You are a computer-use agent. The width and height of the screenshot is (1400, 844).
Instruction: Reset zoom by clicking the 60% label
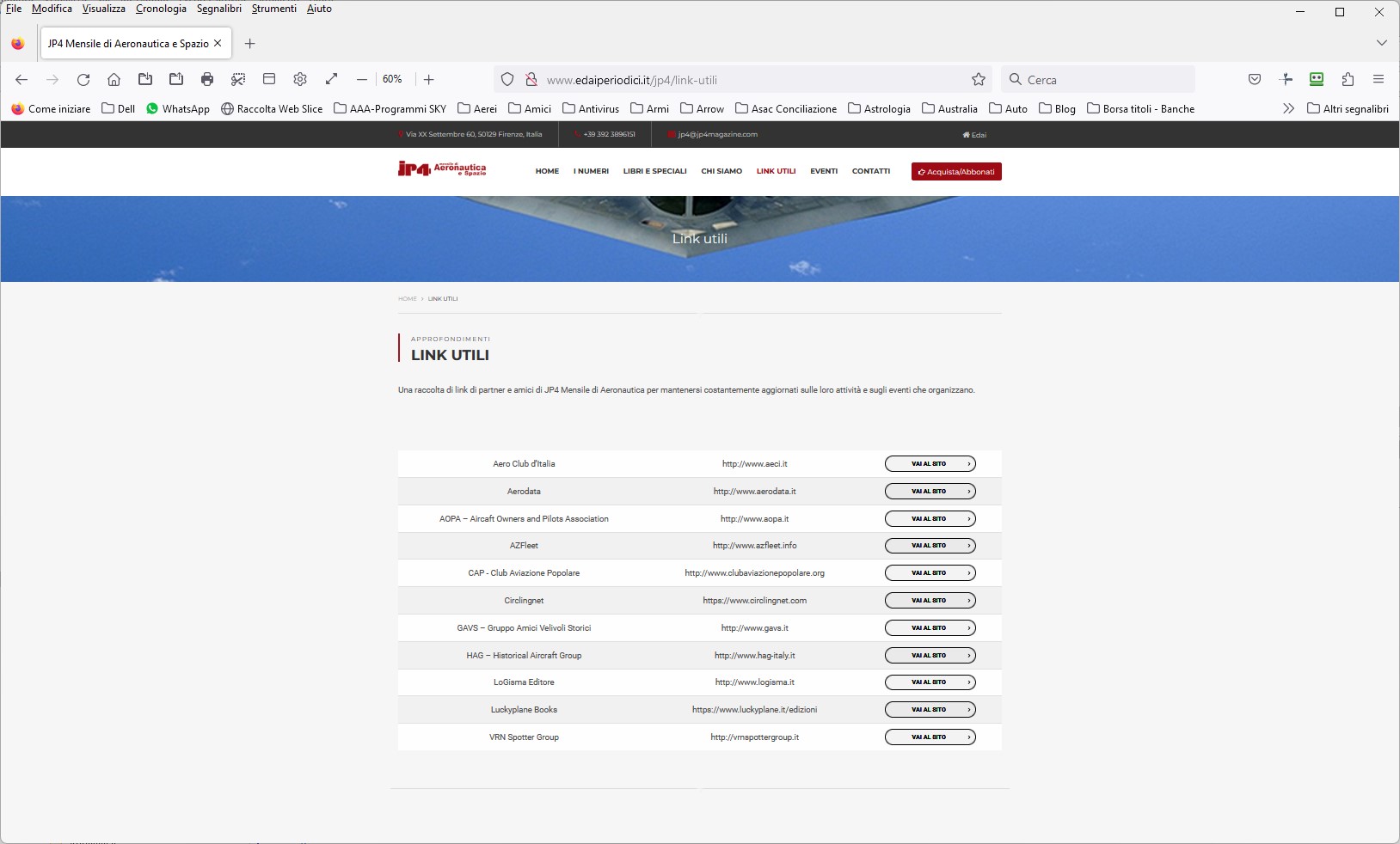coord(393,79)
